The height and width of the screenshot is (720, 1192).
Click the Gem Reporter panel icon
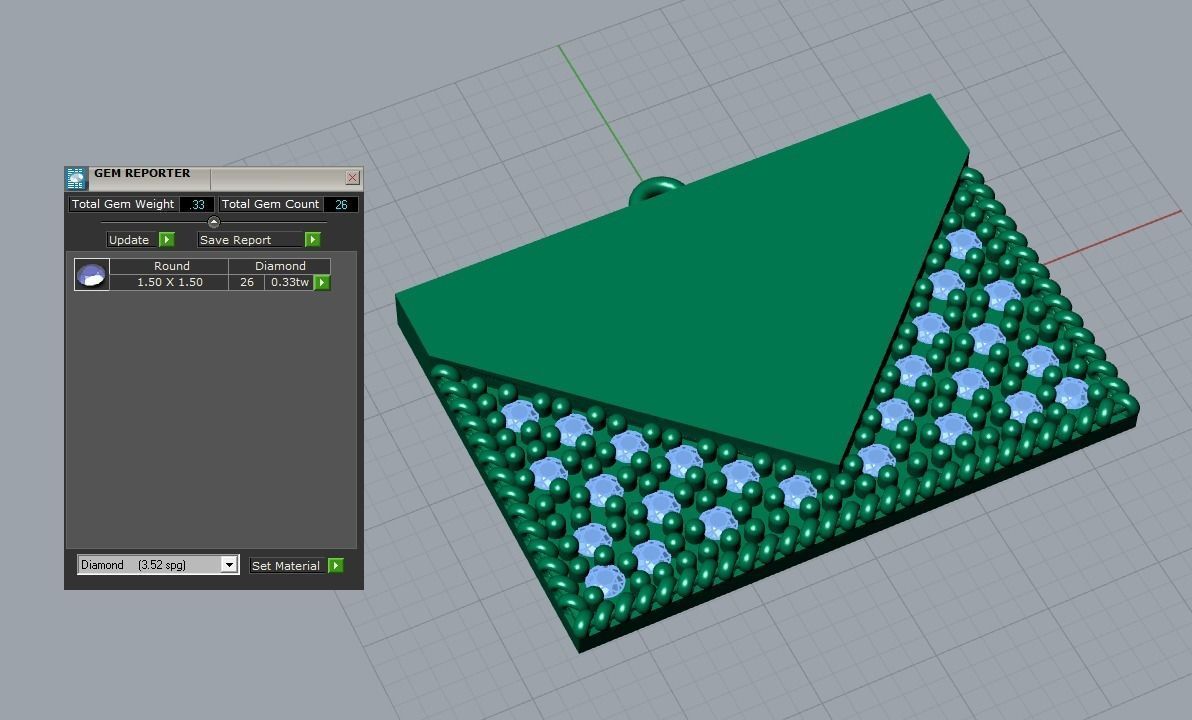pyautogui.click(x=76, y=178)
